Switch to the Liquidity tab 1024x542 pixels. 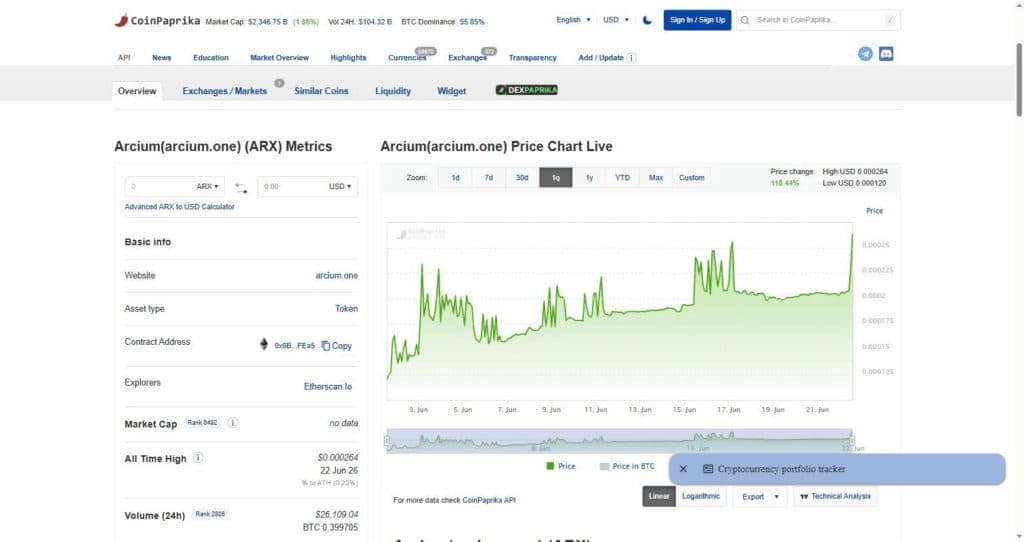click(x=393, y=91)
